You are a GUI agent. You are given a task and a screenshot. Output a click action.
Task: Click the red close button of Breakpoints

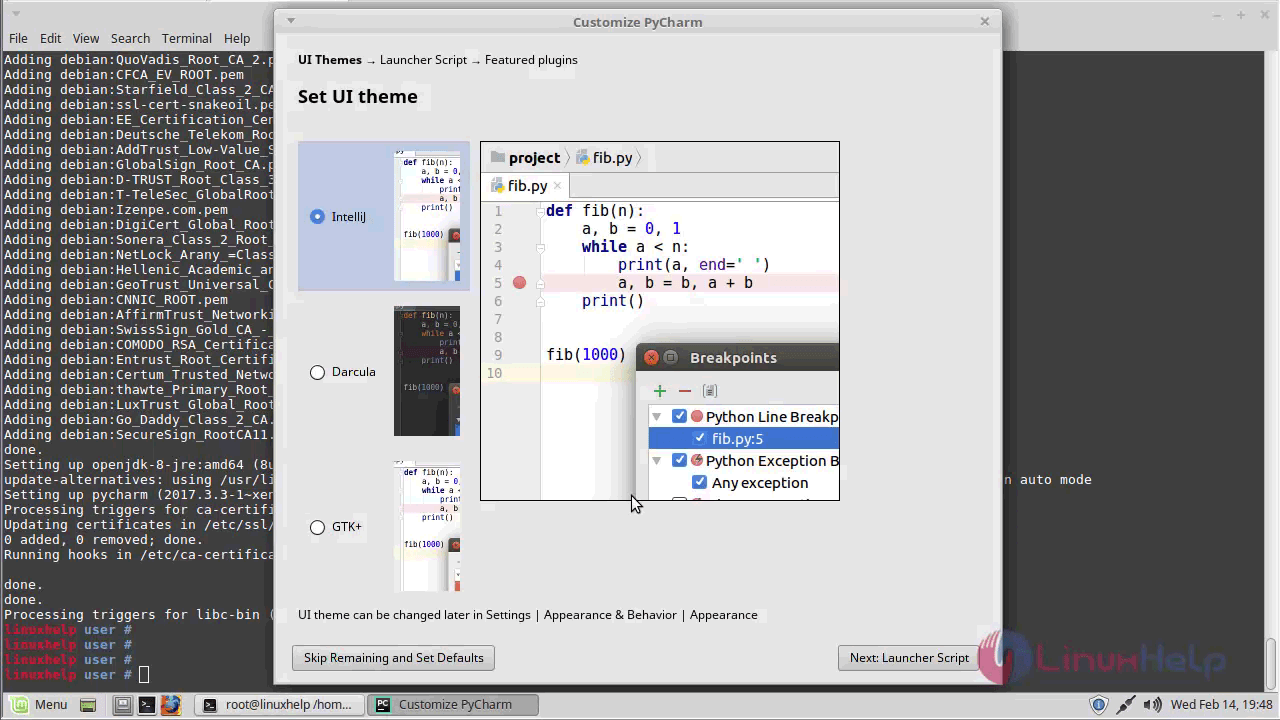(x=651, y=358)
